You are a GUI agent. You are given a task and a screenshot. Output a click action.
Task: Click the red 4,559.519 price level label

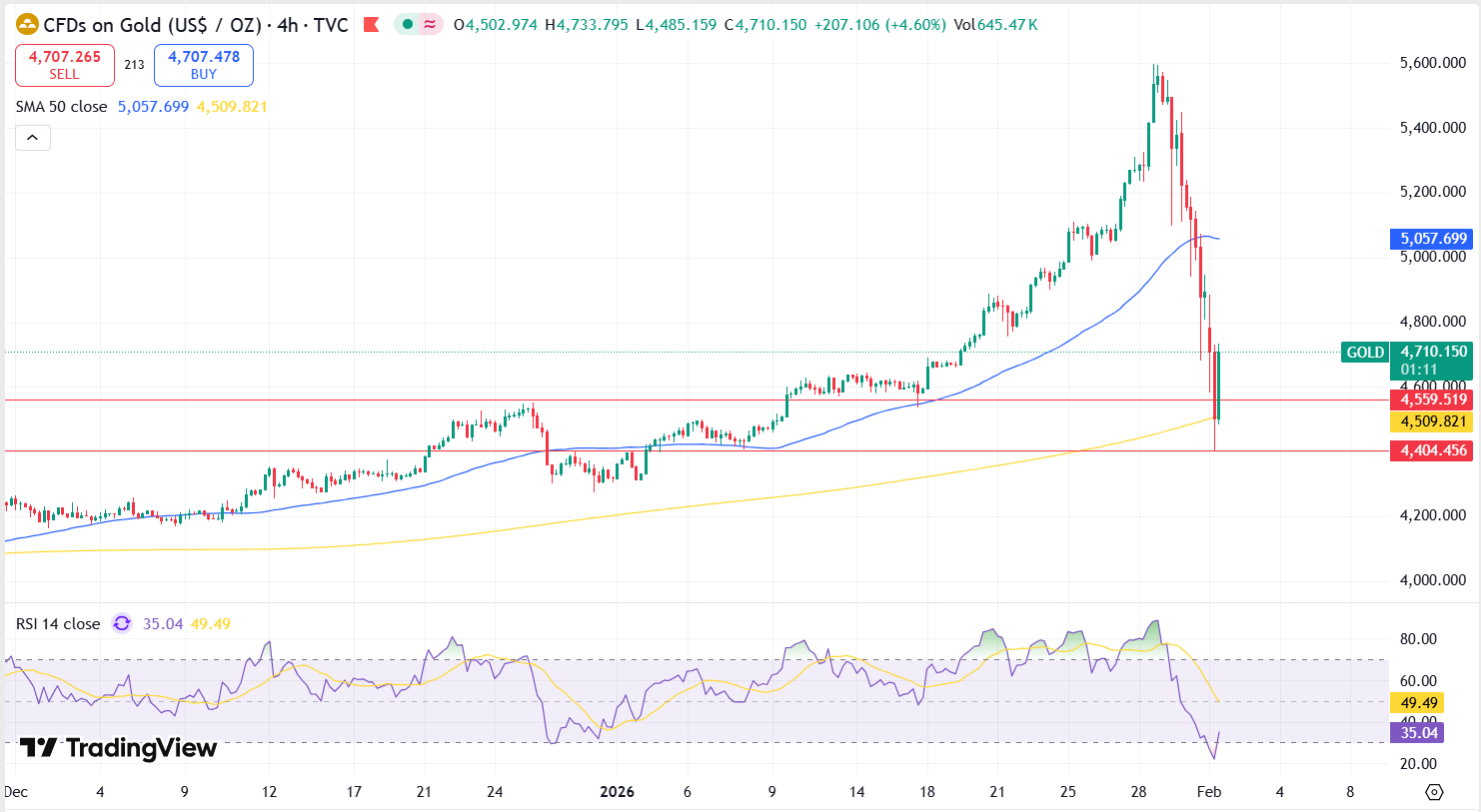click(x=1431, y=399)
